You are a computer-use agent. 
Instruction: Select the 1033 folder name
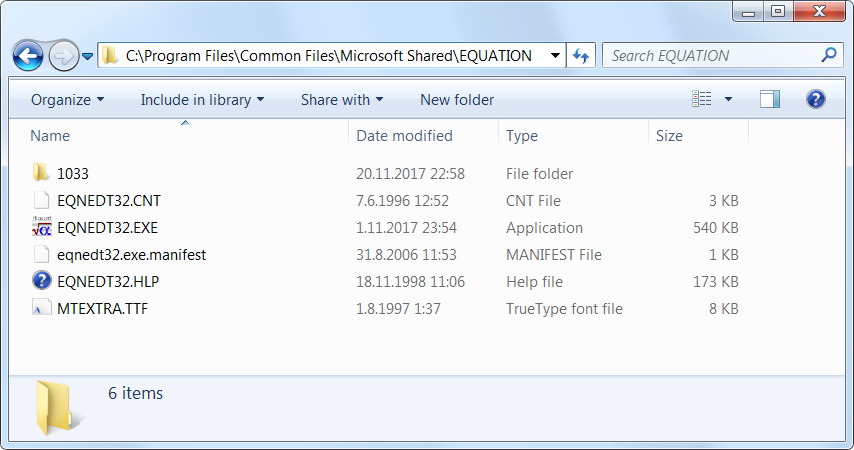tap(73, 174)
